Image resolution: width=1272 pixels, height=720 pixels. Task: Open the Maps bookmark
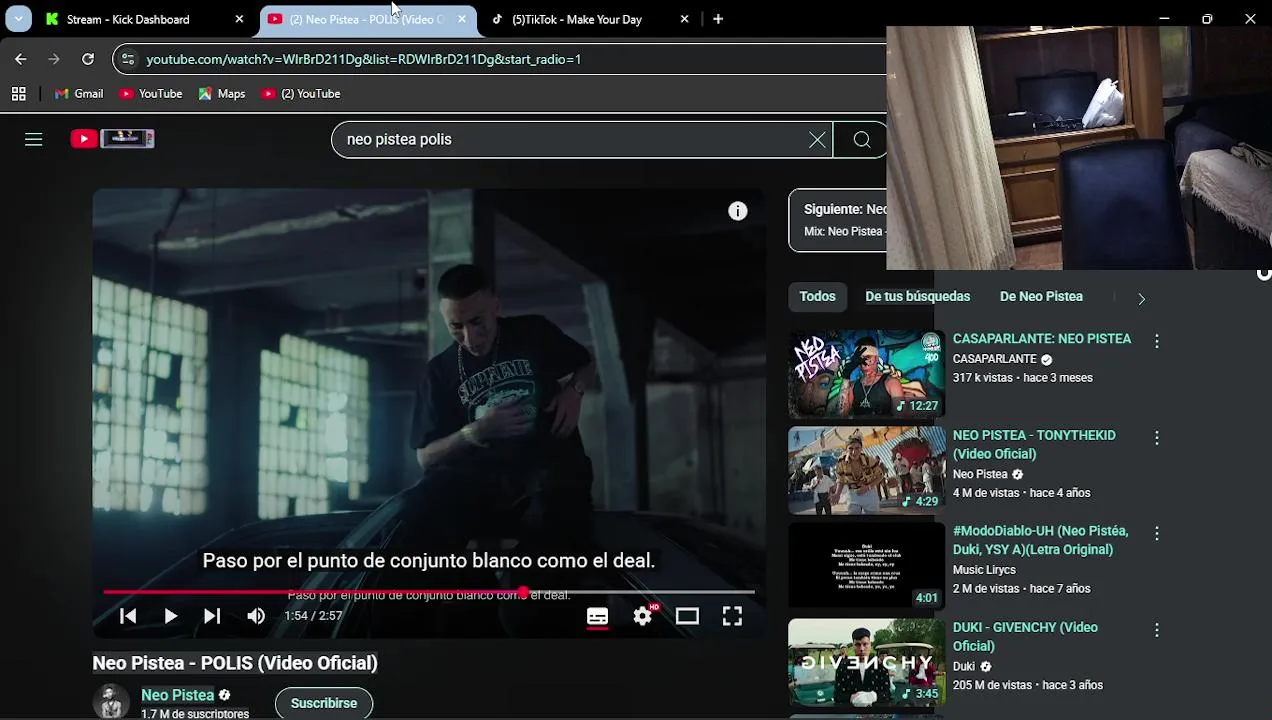click(221, 94)
